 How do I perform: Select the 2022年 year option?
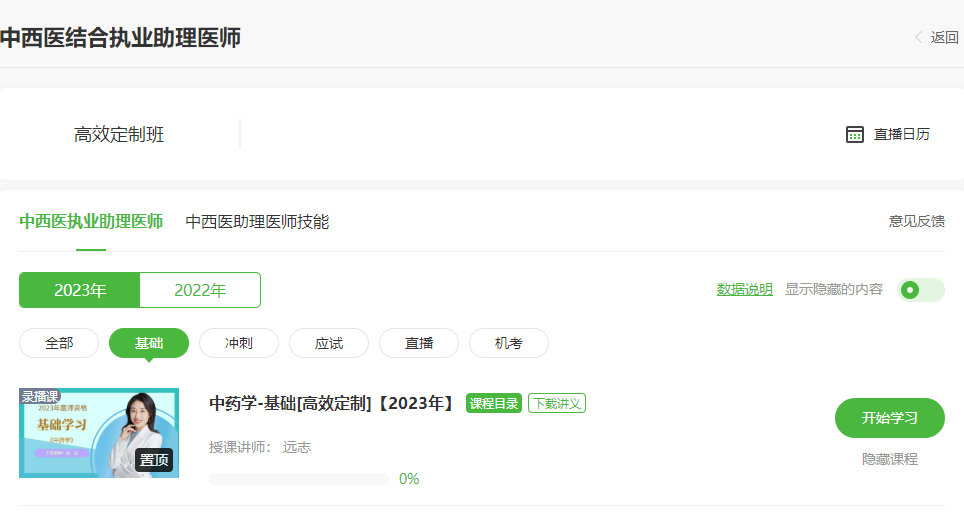(200, 290)
